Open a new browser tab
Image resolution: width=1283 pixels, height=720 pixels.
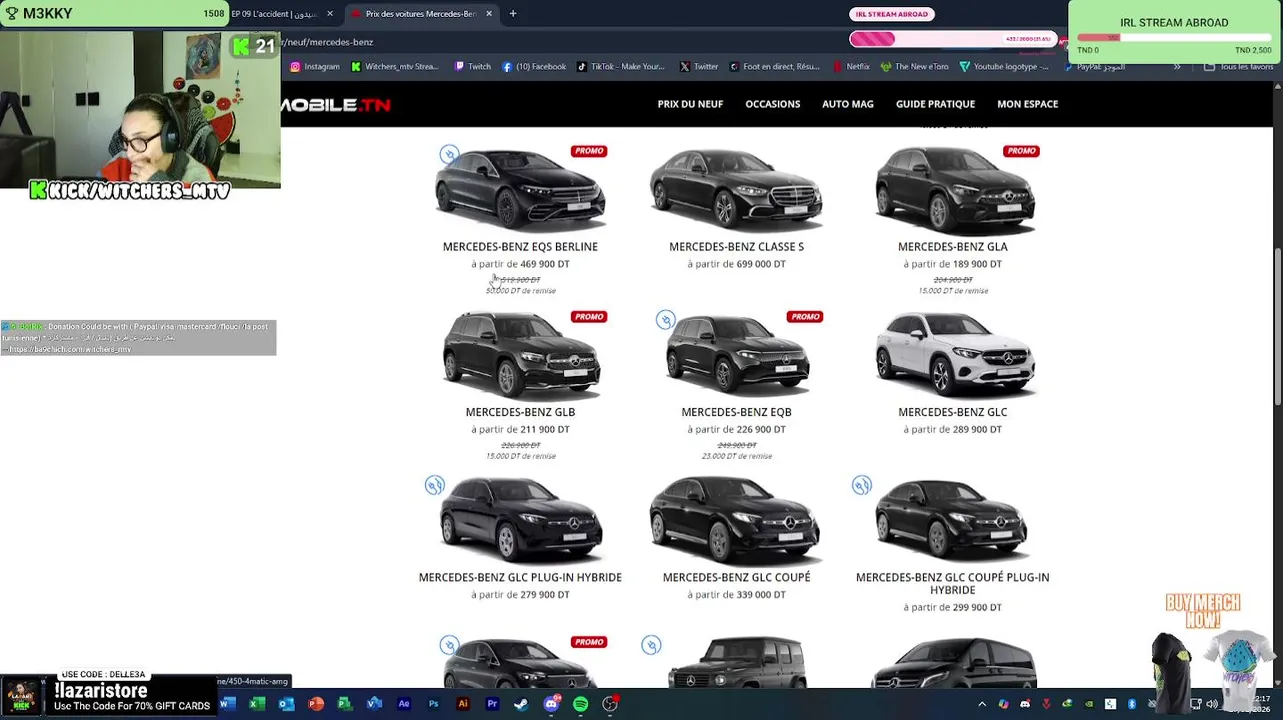513,14
